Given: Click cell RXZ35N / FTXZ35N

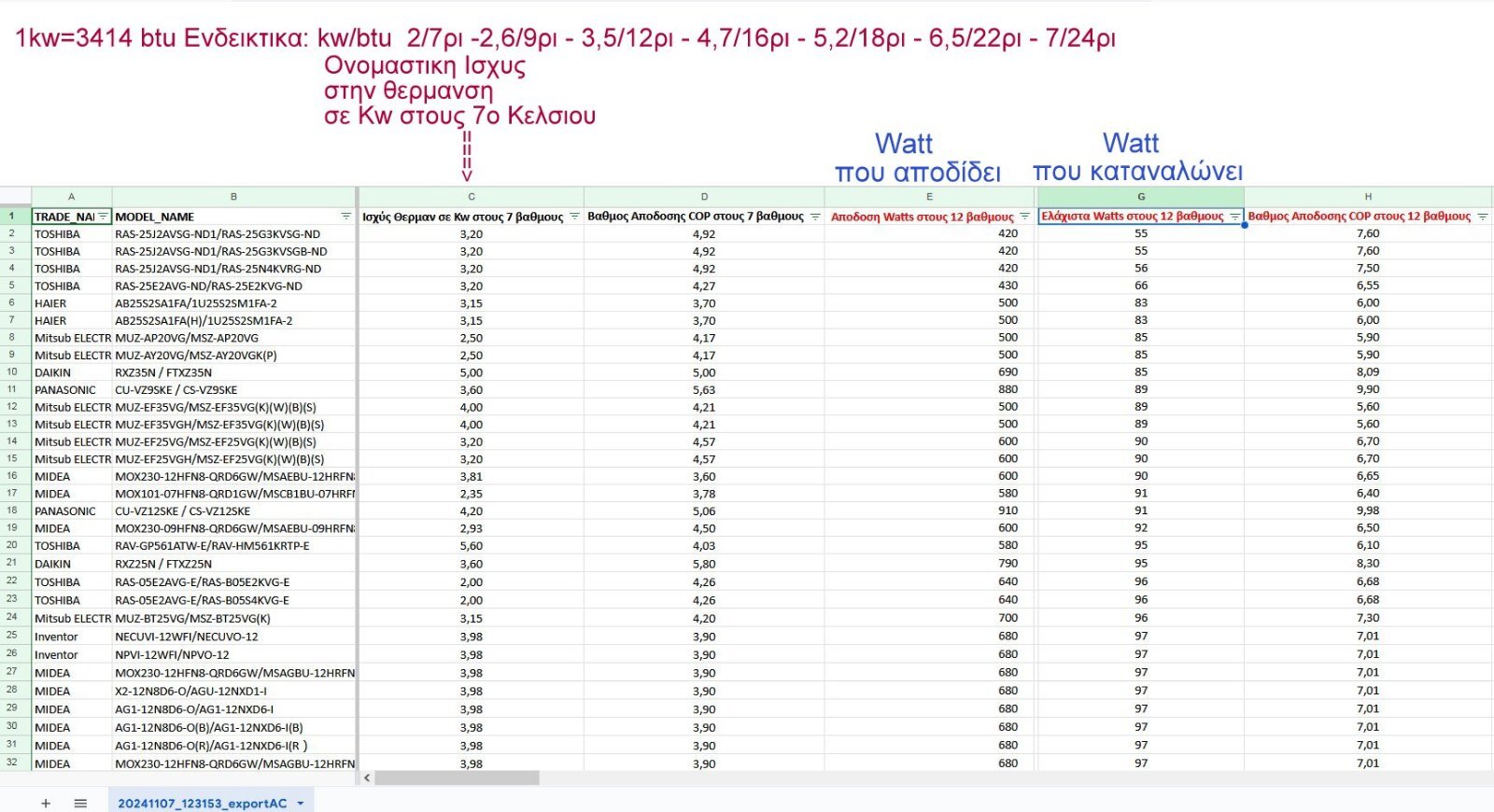Looking at the screenshot, I should pyautogui.click(x=233, y=372).
